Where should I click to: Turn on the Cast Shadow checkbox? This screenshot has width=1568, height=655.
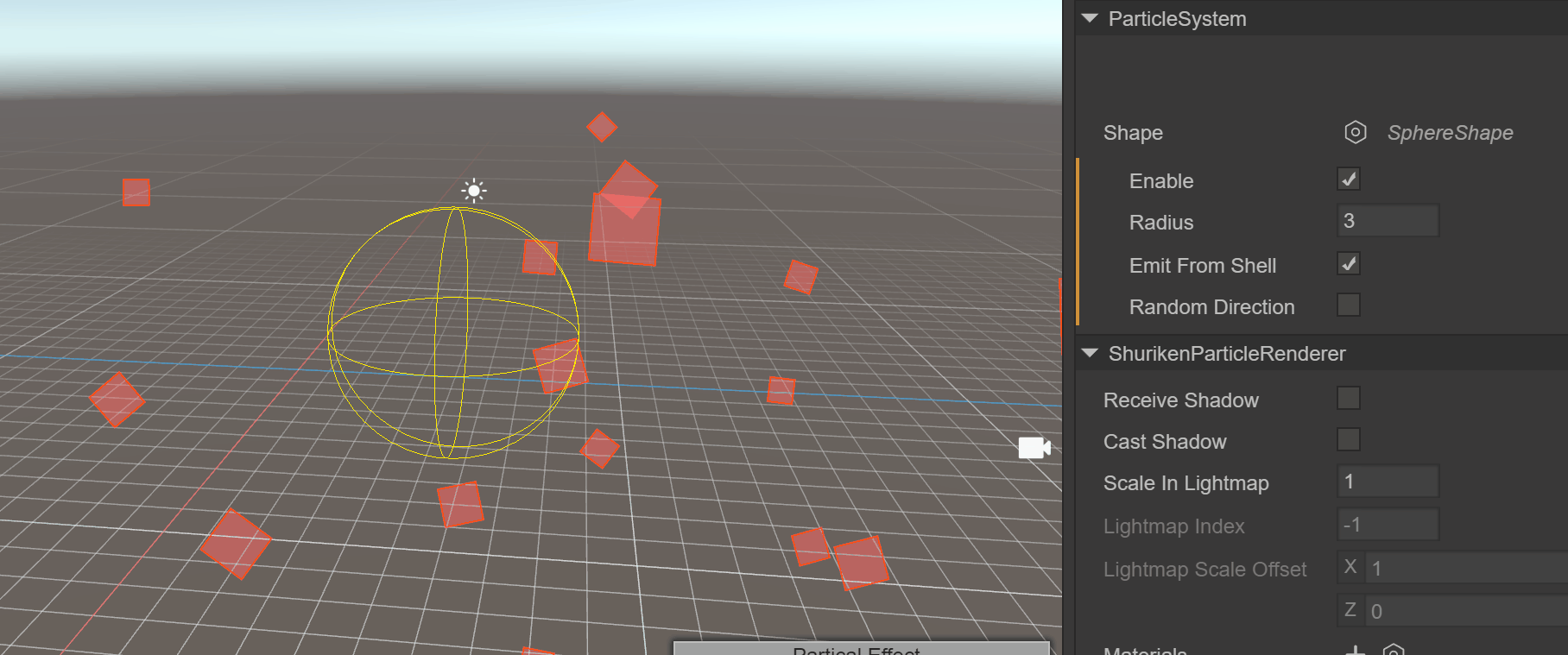coord(1348,440)
